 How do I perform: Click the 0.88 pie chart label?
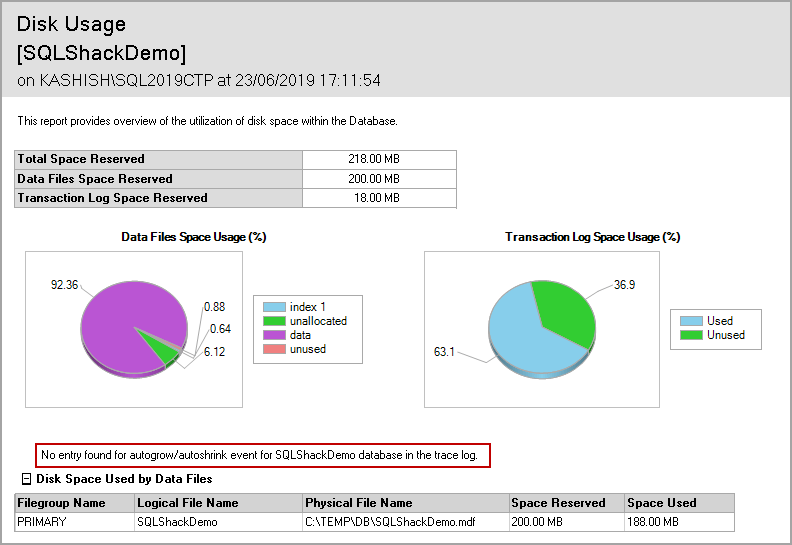215,307
